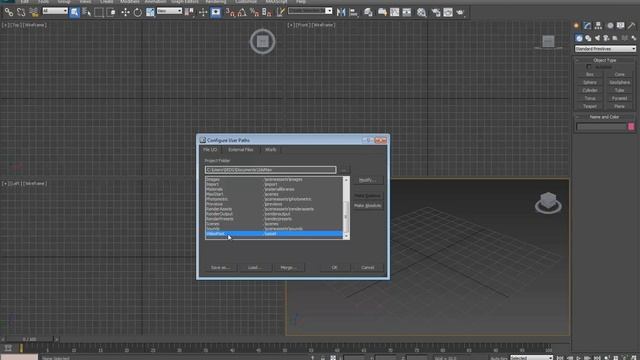The height and width of the screenshot is (360, 640).
Task: Click the Project Folder browse button
Action: (344, 170)
